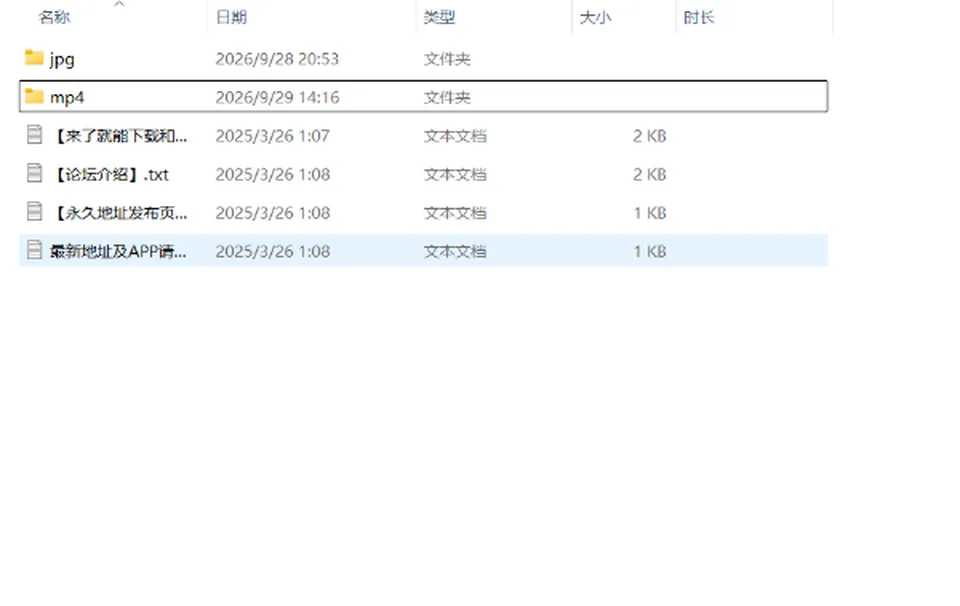This screenshot has width=960, height=606.
Task: Click the 文本文档 type for 【论坛介绍】.txt
Action: click(455, 174)
